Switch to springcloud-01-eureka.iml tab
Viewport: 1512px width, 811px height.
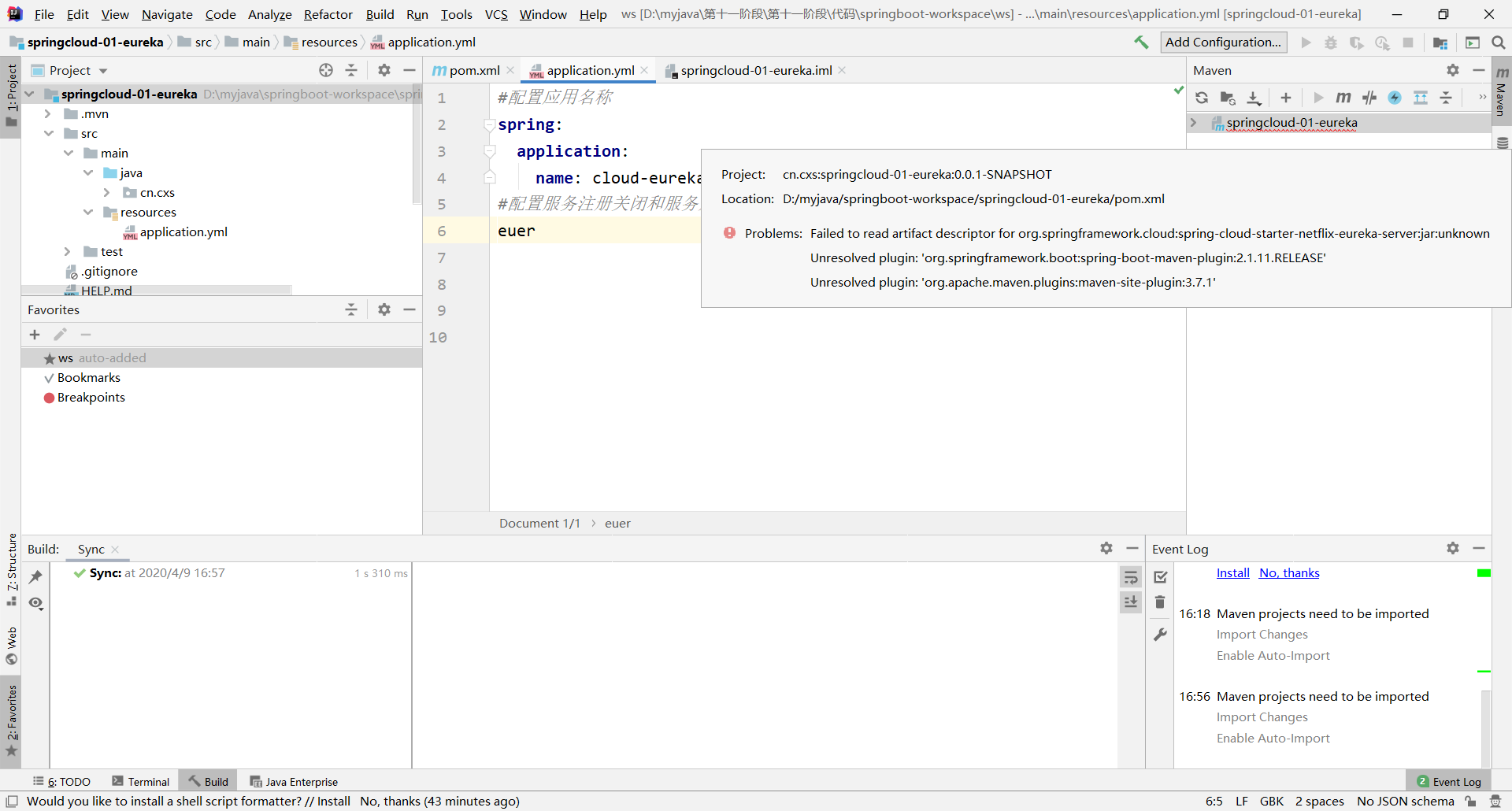tap(756, 70)
